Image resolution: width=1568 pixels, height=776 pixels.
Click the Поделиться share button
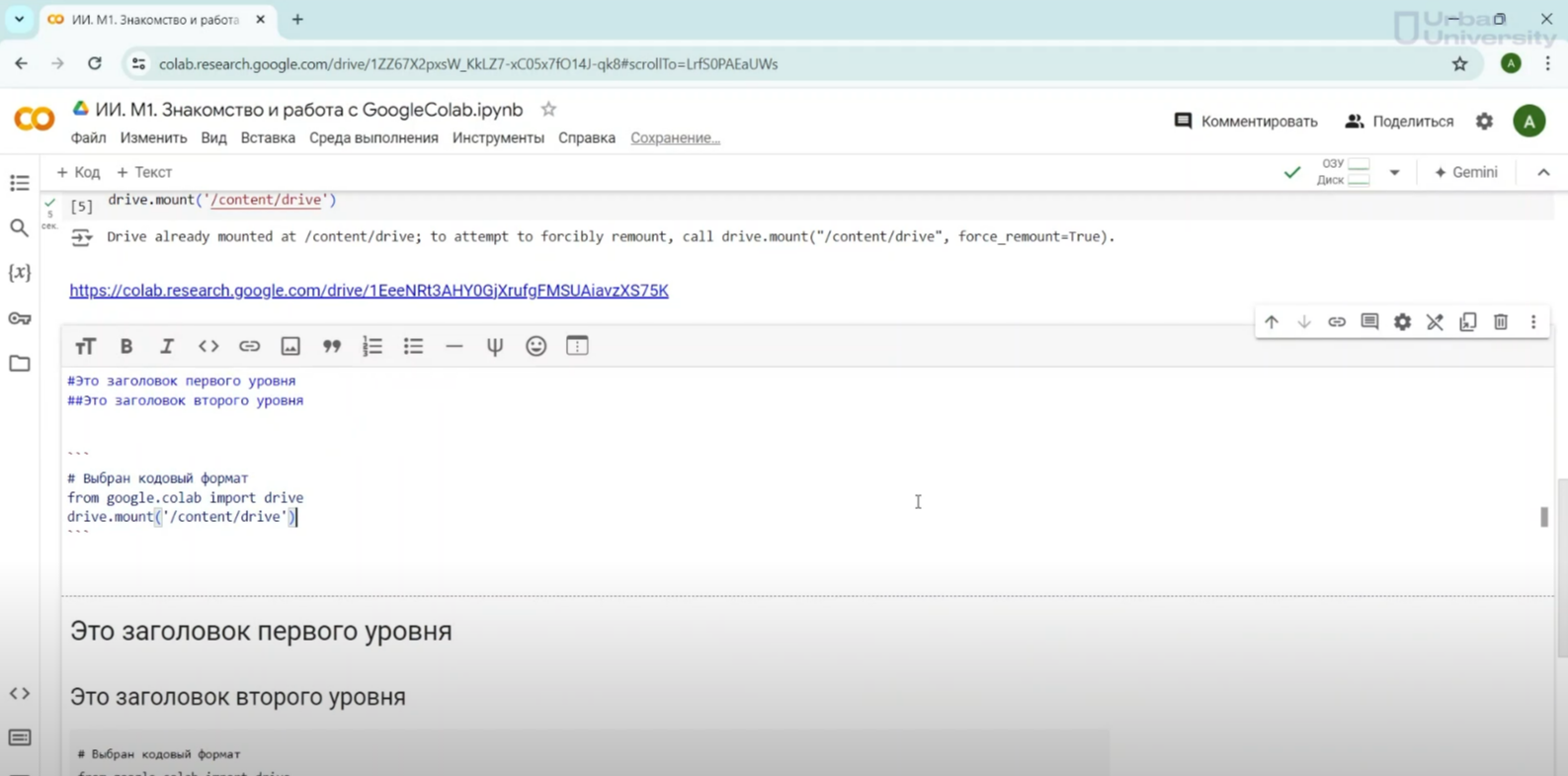[x=1399, y=122]
